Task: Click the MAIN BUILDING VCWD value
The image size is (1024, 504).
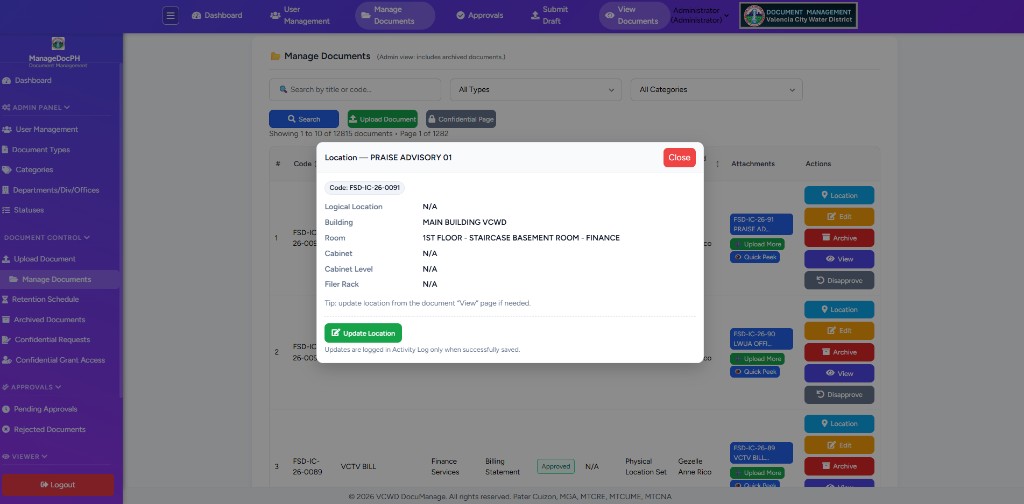Action: [x=464, y=222]
